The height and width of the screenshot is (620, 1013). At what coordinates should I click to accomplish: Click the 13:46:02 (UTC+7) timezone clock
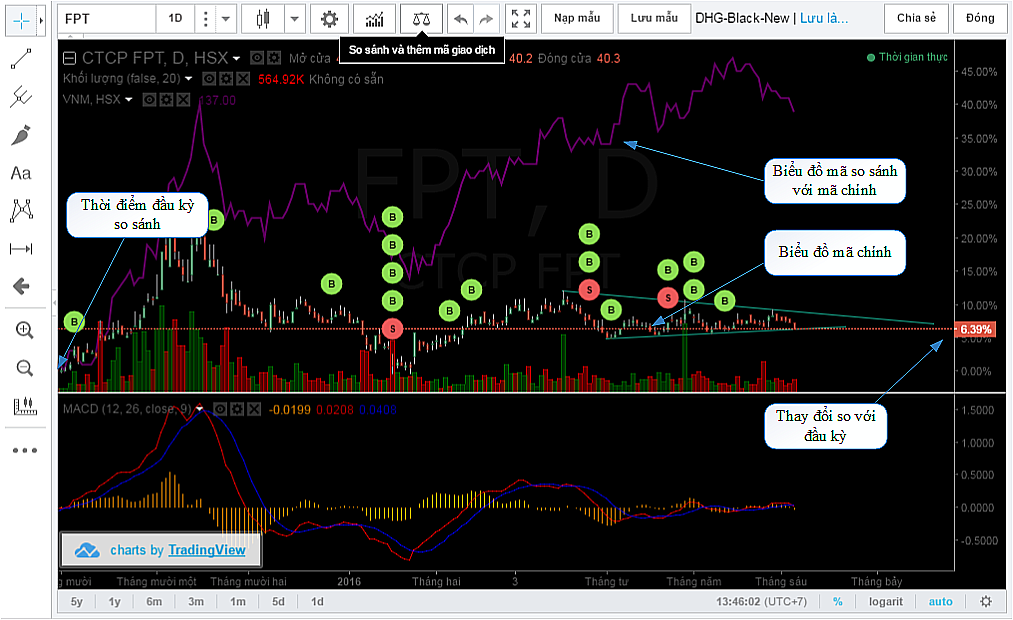[x=761, y=601]
